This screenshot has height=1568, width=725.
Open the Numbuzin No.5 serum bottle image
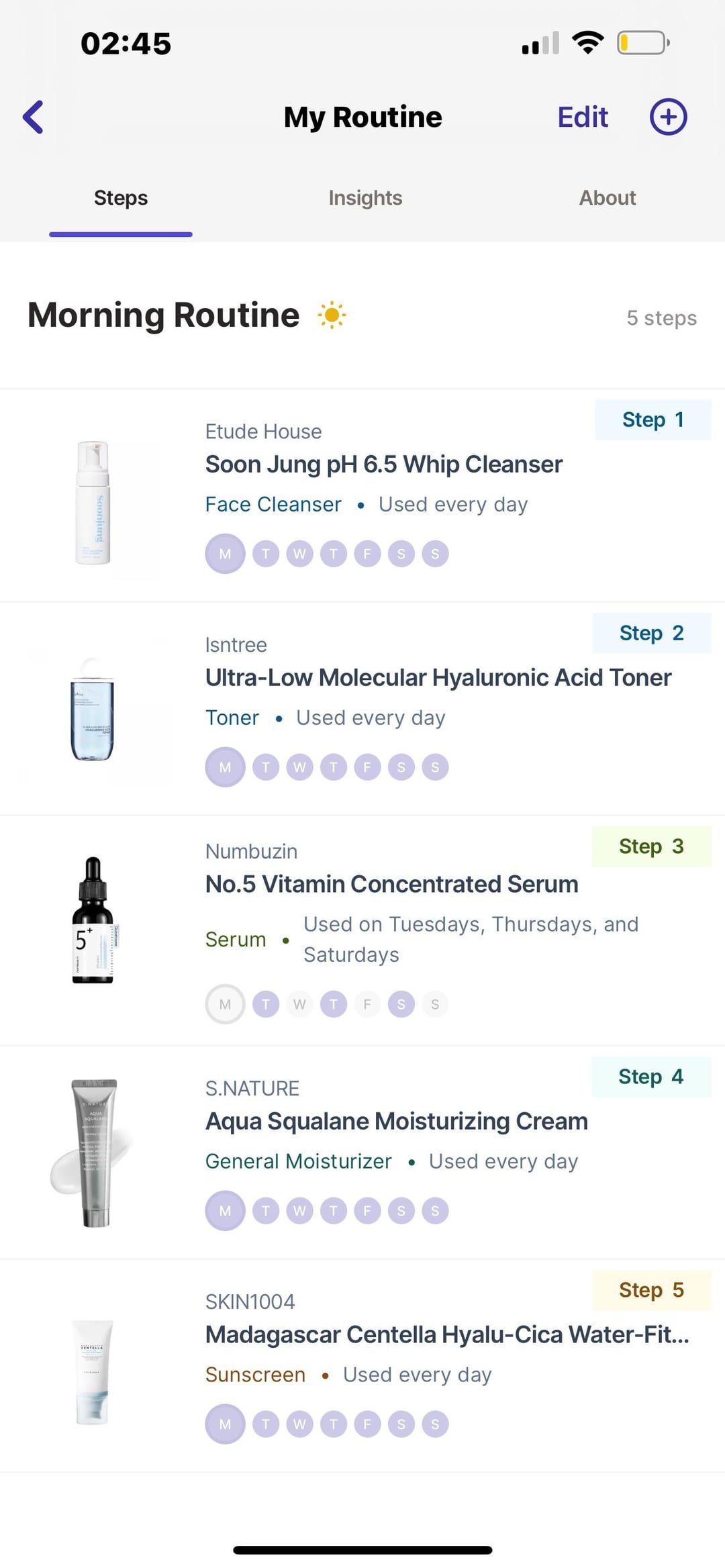tap(93, 920)
